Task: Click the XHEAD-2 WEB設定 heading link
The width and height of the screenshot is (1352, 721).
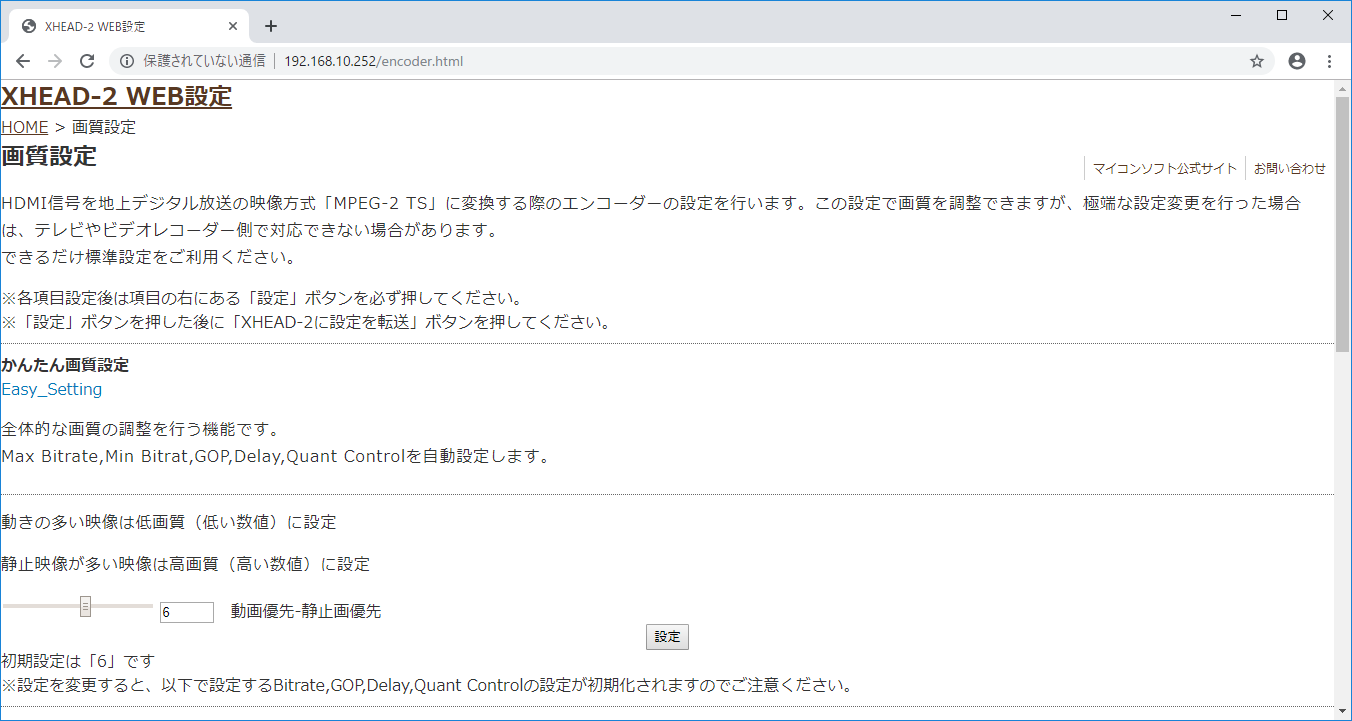Action: click(115, 96)
